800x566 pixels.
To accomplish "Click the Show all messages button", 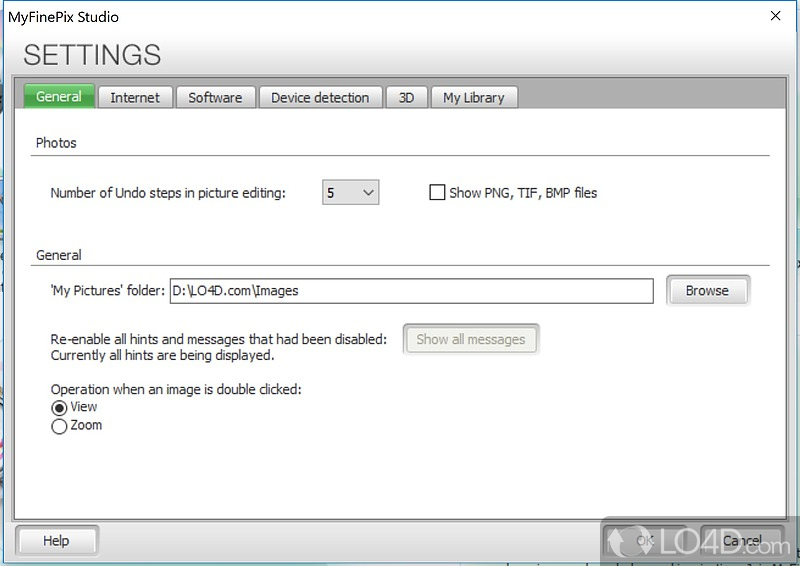I will pyautogui.click(x=470, y=339).
